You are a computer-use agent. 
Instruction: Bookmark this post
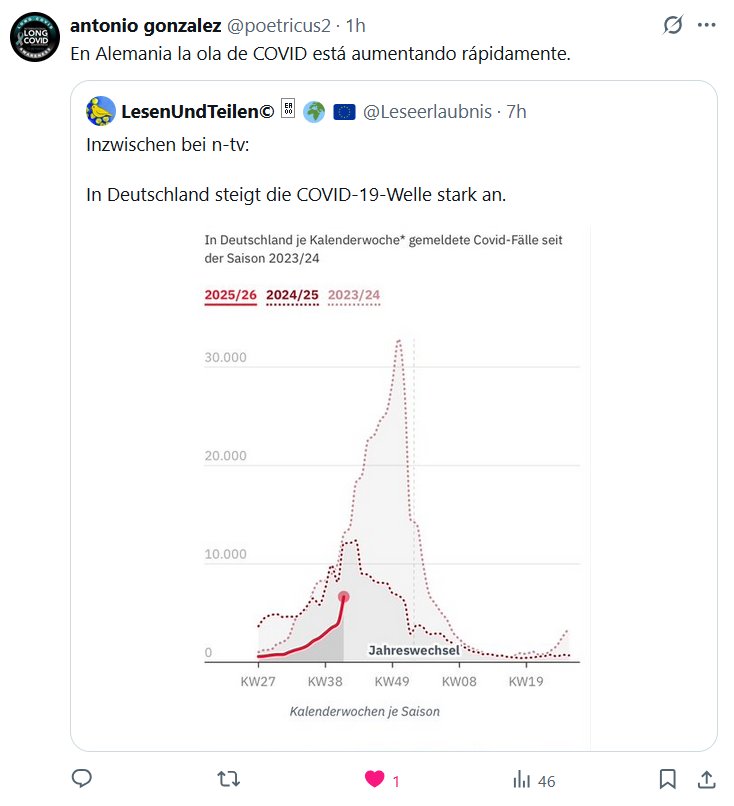(x=668, y=779)
